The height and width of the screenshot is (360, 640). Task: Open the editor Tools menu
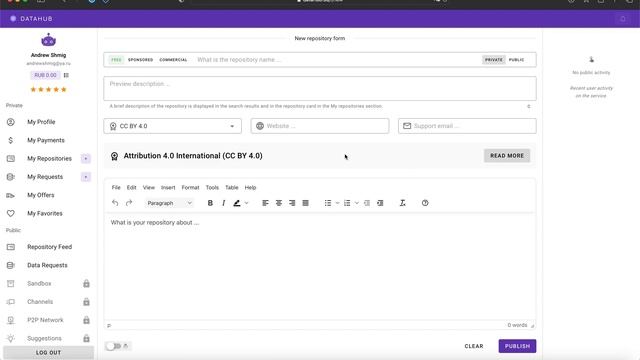click(x=212, y=188)
